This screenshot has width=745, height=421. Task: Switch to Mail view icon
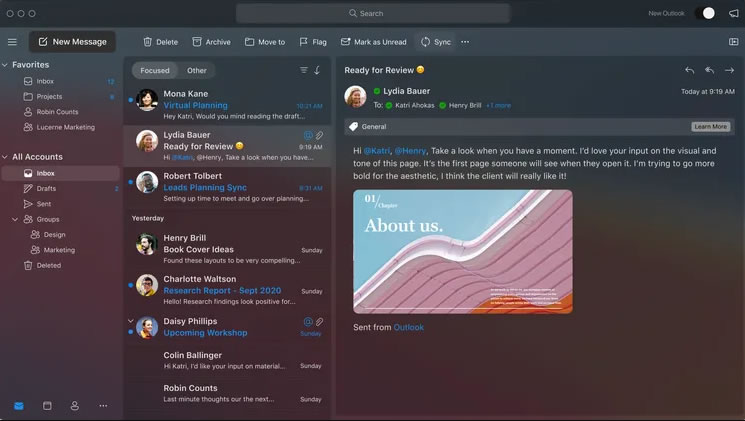point(19,406)
